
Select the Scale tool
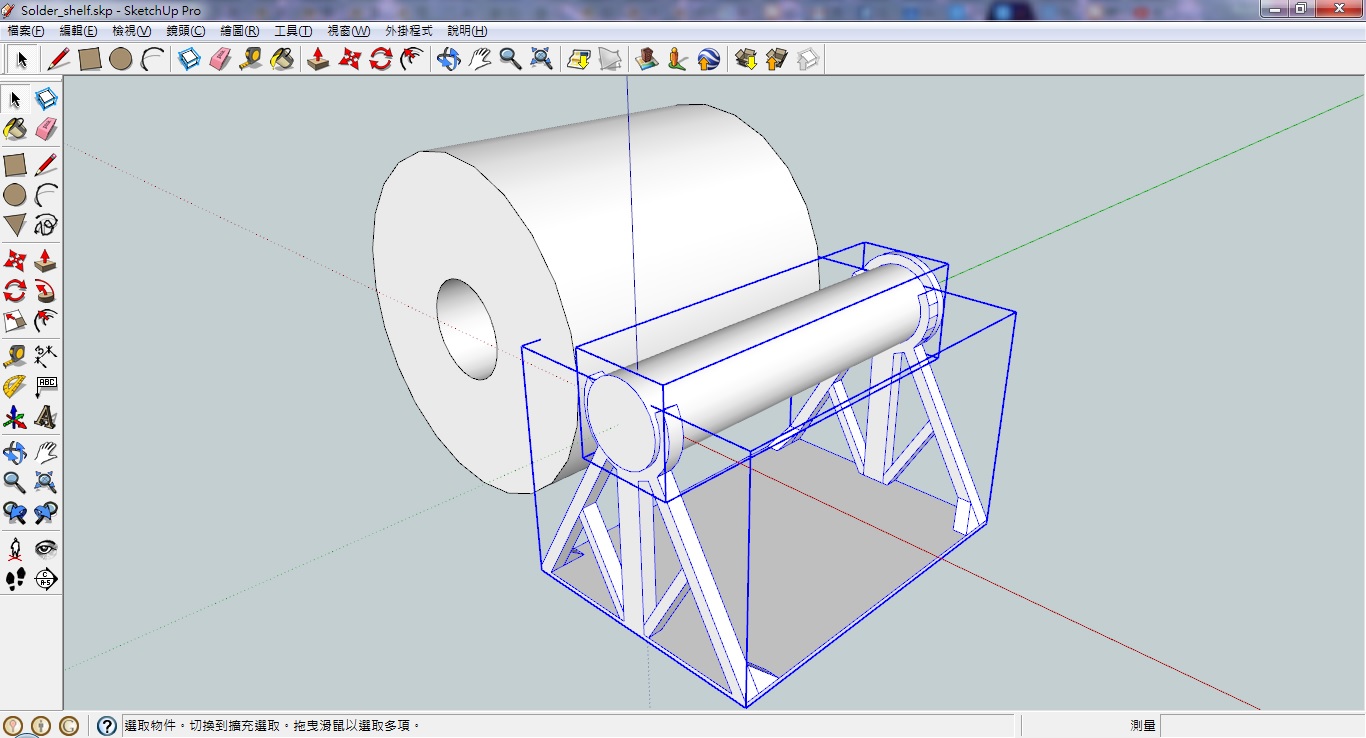point(15,321)
